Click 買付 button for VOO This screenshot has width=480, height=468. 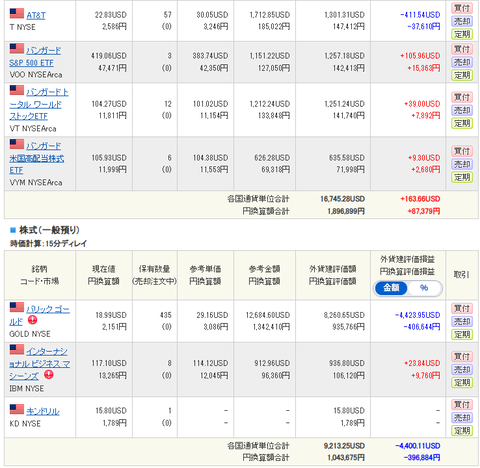(x=462, y=49)
